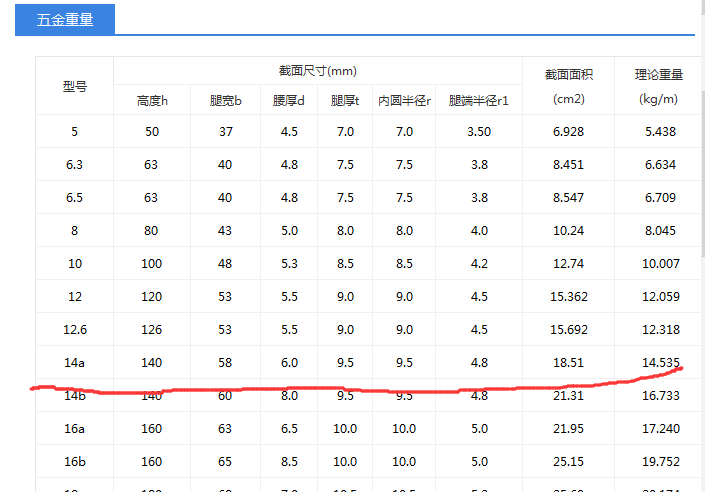This screenshot has width=705, height=492.
Task: Select the 21.95 area cell
Action: click(568, 429)
